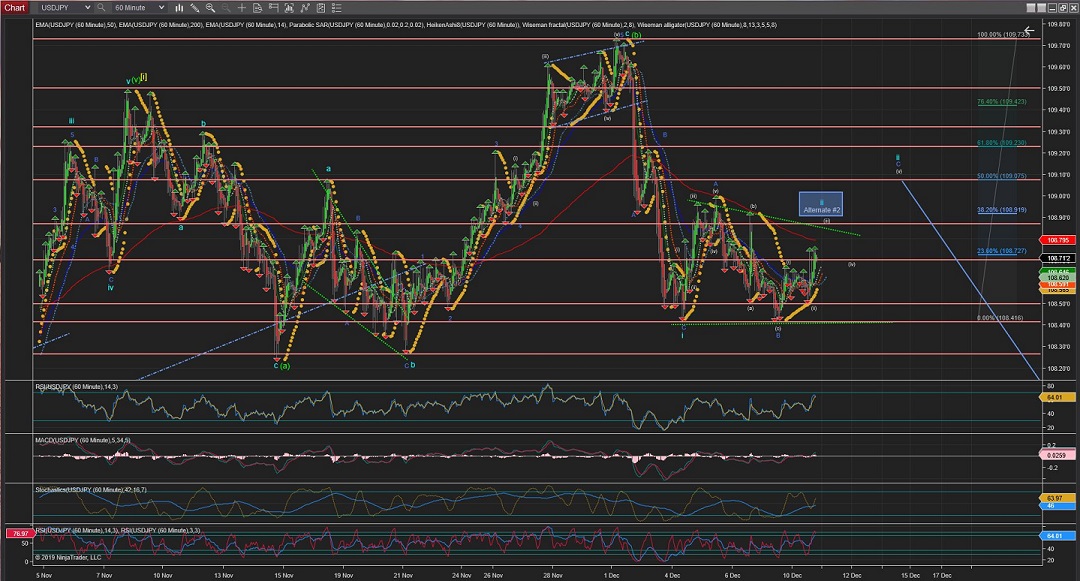
Task: Click the indicator list label at chart top
Action: coord(406,25)
